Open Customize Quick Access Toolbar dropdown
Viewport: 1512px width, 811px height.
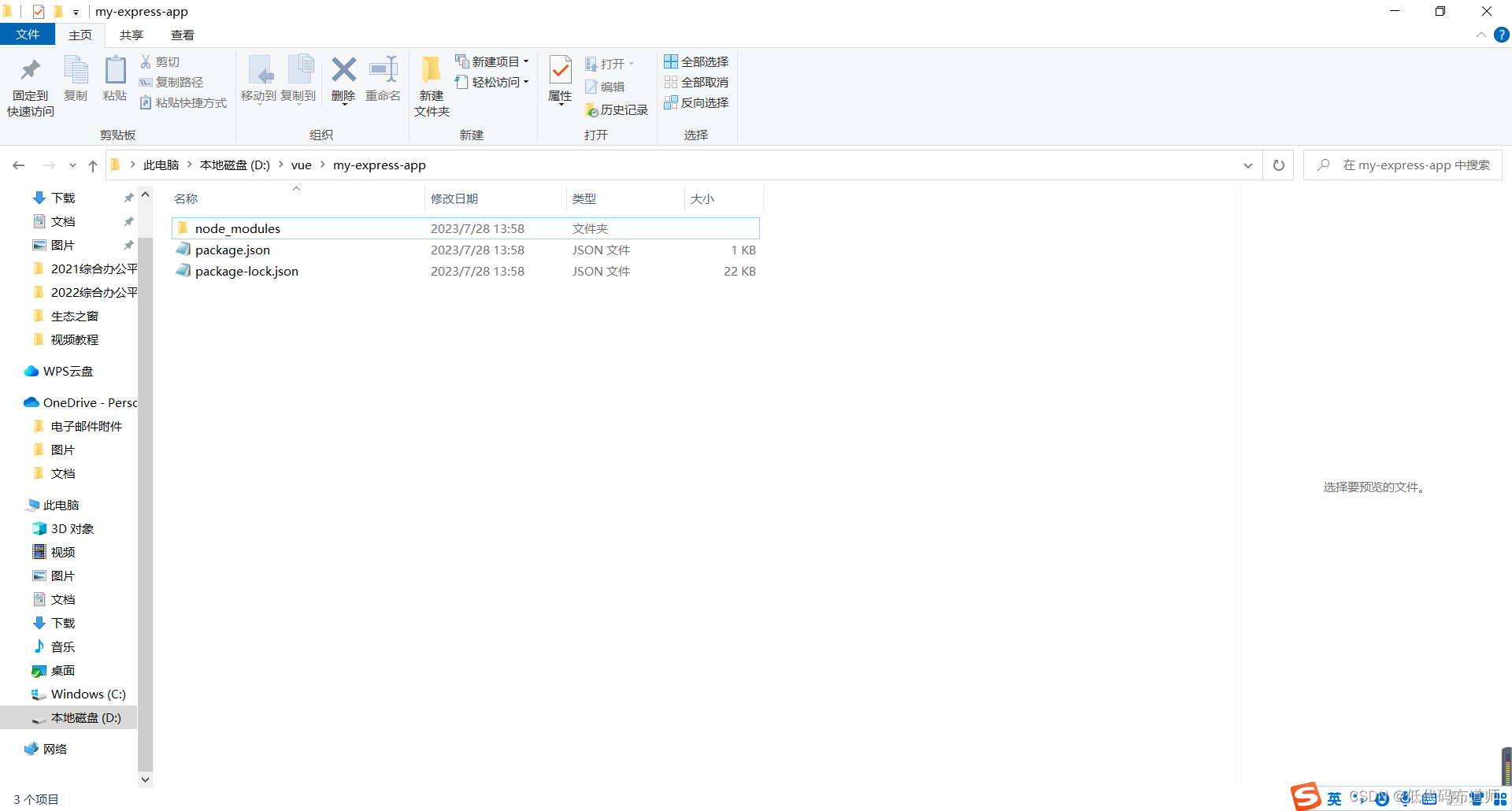76,12
